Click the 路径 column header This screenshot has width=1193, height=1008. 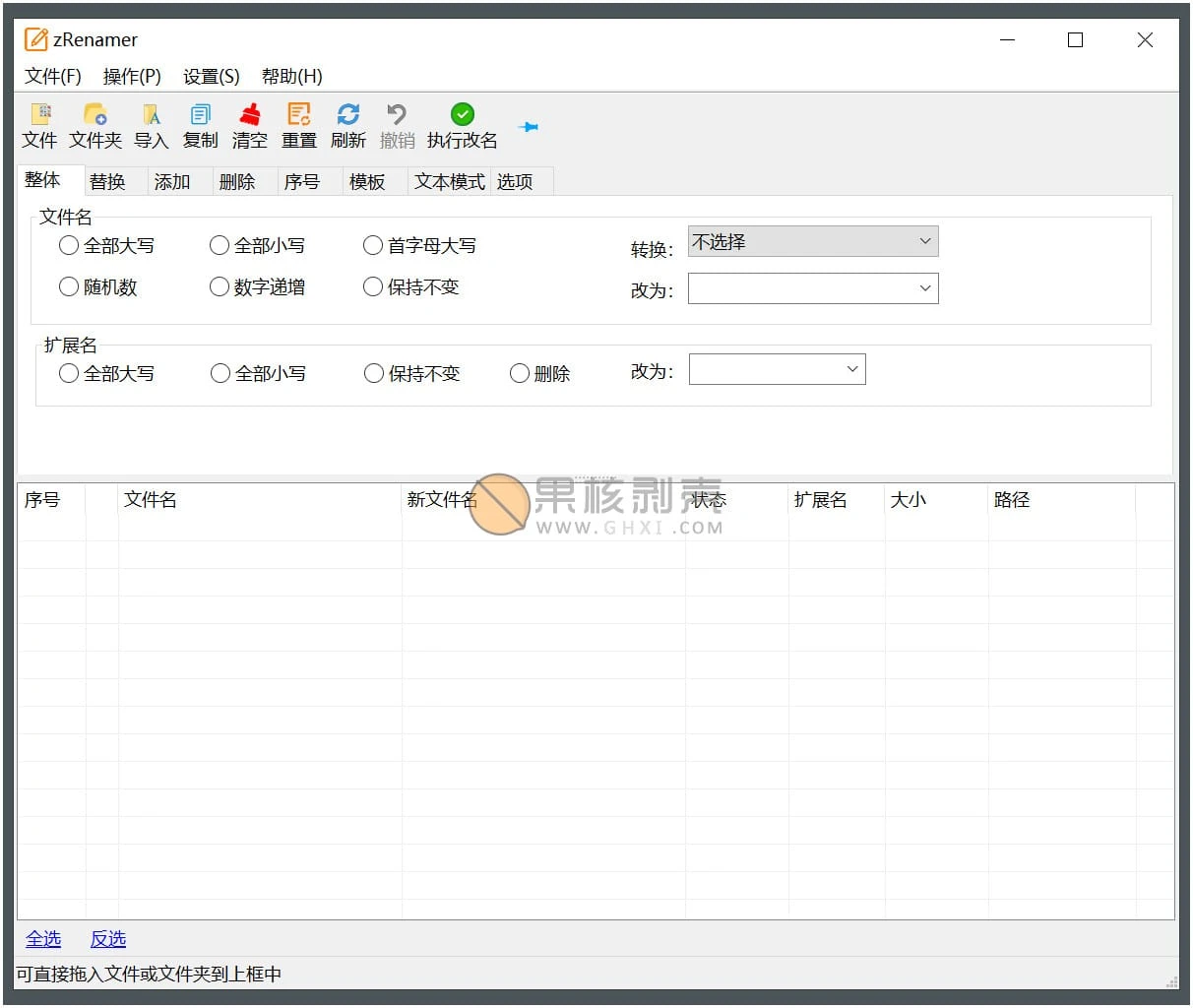point(1062,500)
